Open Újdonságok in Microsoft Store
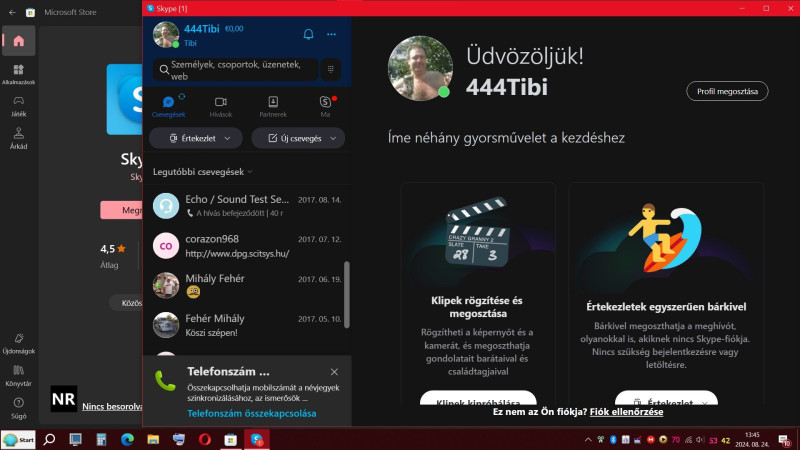 (19, 344)
